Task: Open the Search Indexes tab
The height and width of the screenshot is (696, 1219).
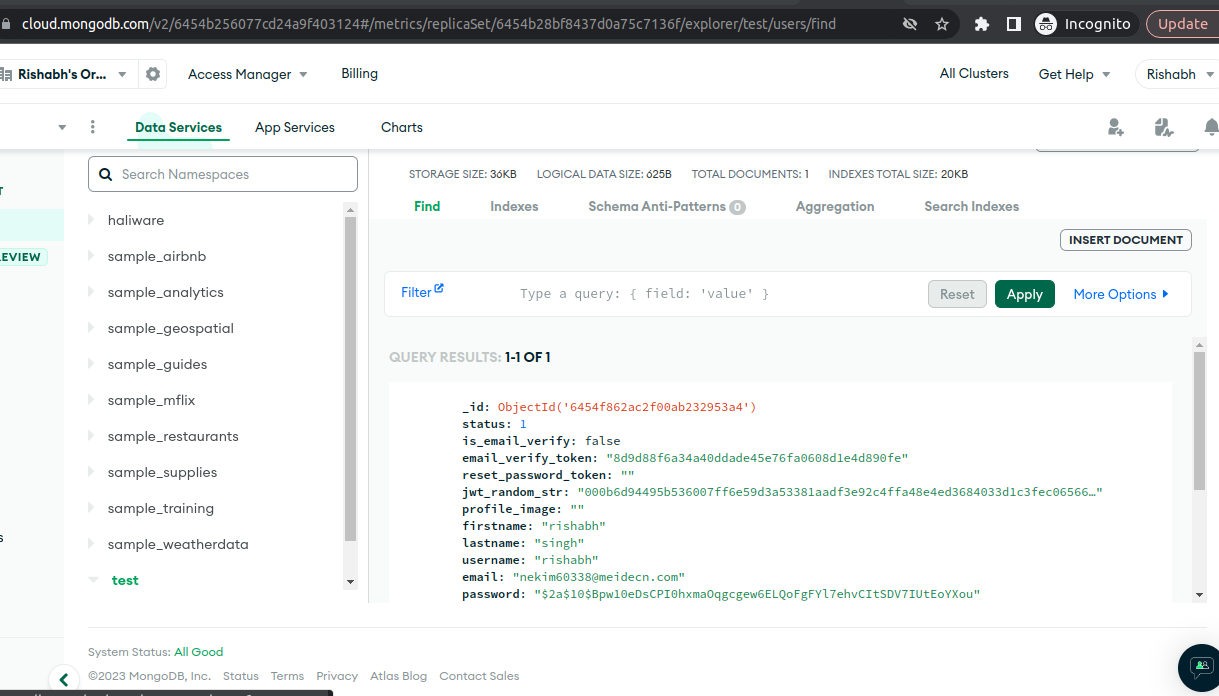Action: click(x=972, y=206)
